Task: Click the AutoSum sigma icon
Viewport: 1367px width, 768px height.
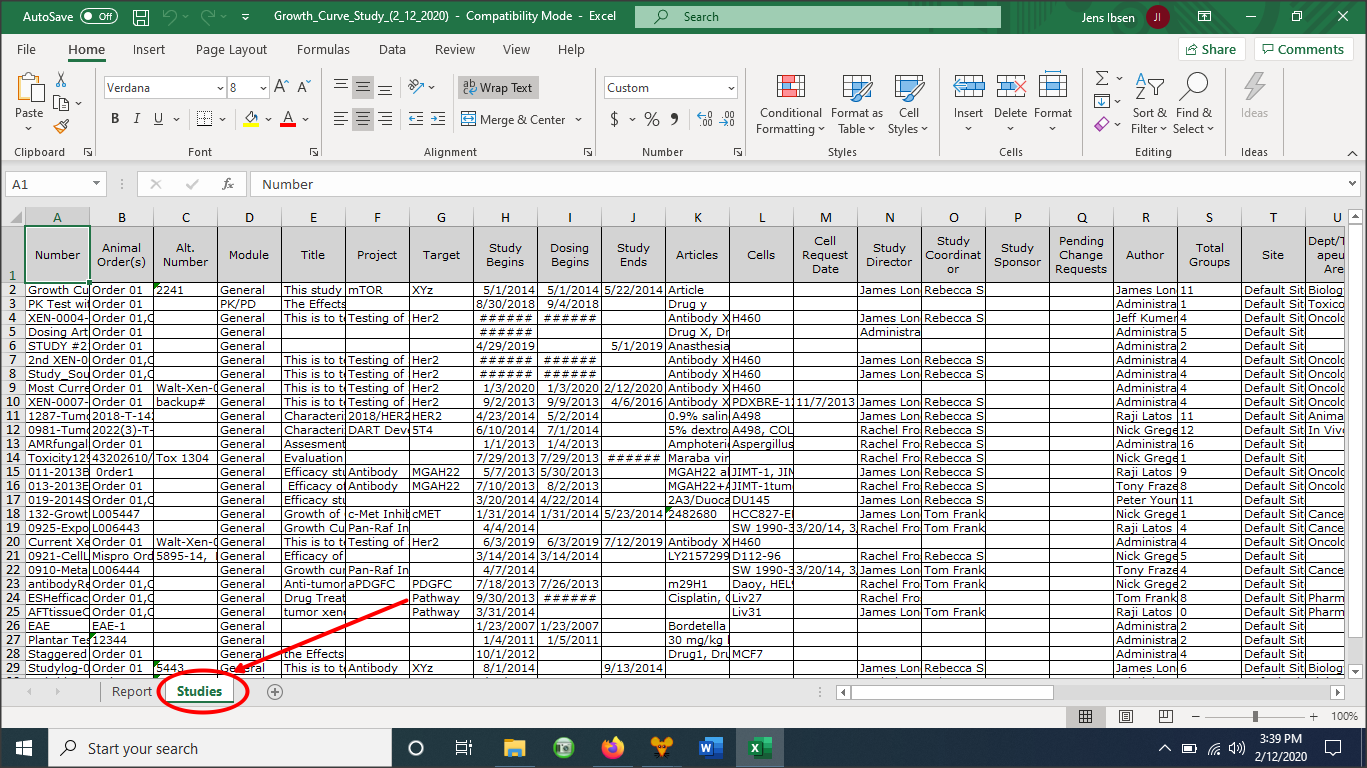Action: (1102, 79)
